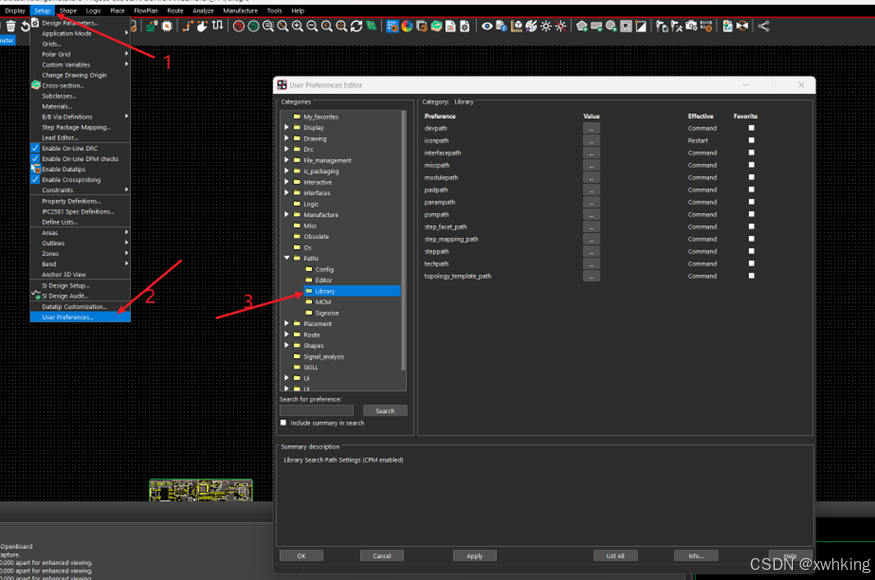This screenshot has height=580, width=875.
Task: Open the Cross-section layer stack toolbar icon
Action: (x=436, y=26)
